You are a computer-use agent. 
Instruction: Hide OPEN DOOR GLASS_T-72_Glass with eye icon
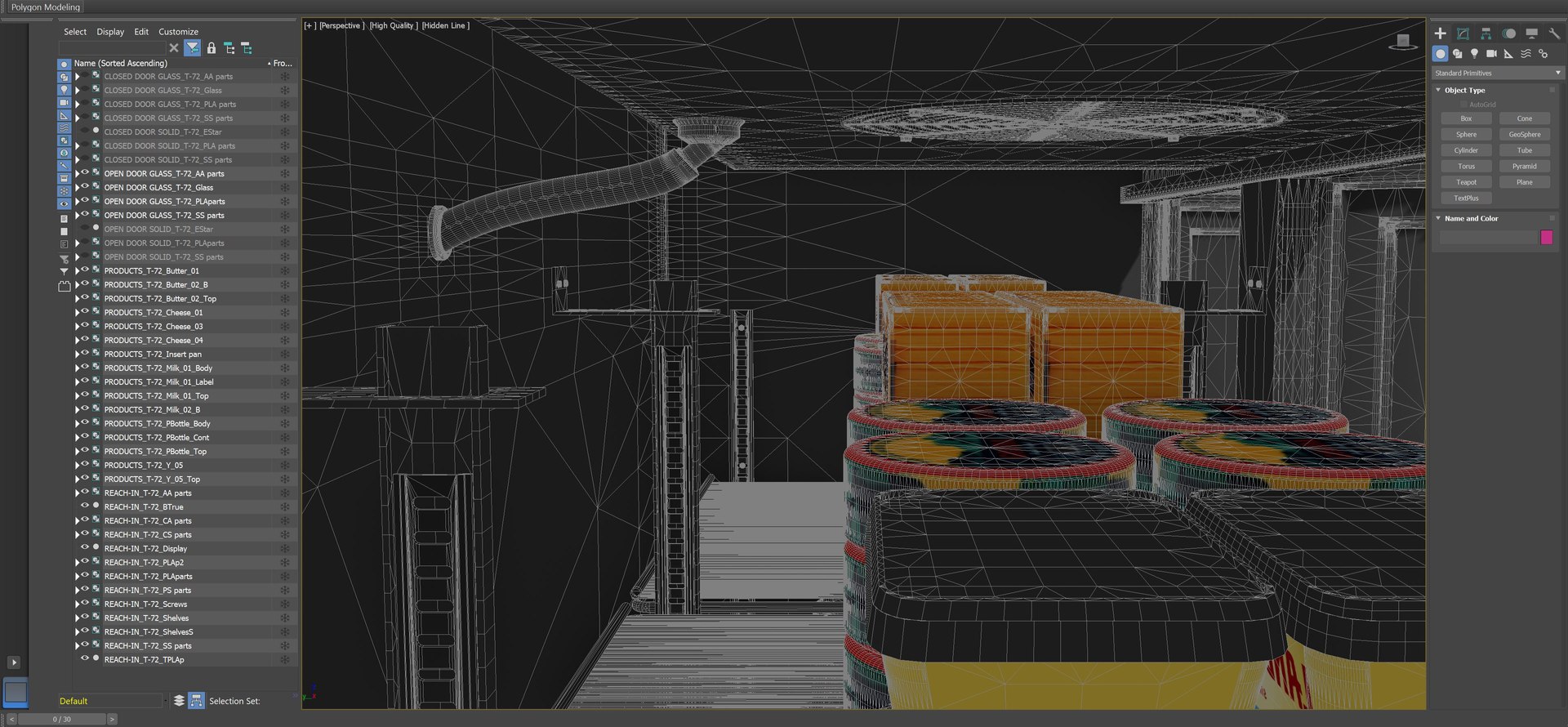pyautogui.click(x=85, y=187)
